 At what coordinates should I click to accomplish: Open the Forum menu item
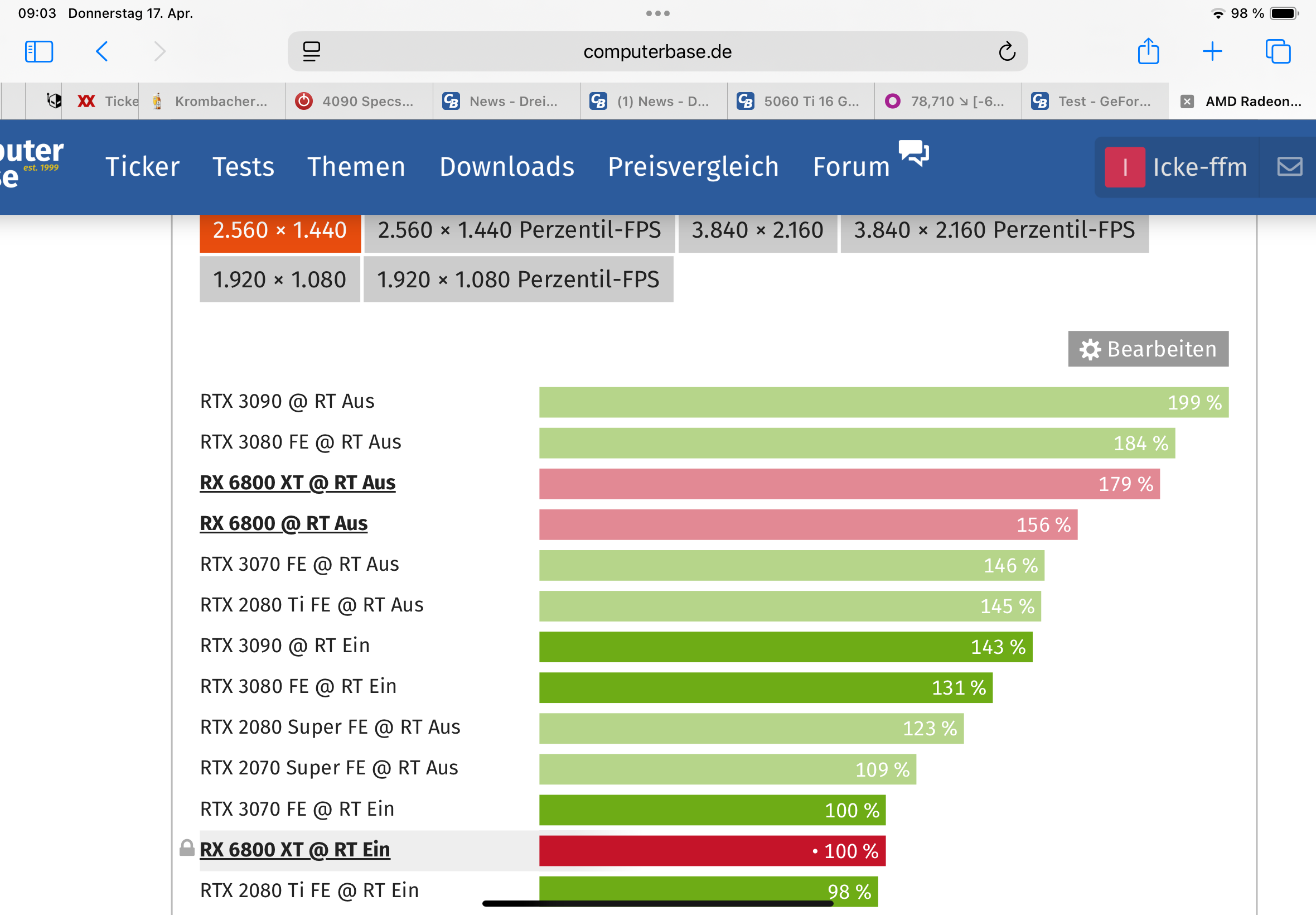(x=851, y=167)
